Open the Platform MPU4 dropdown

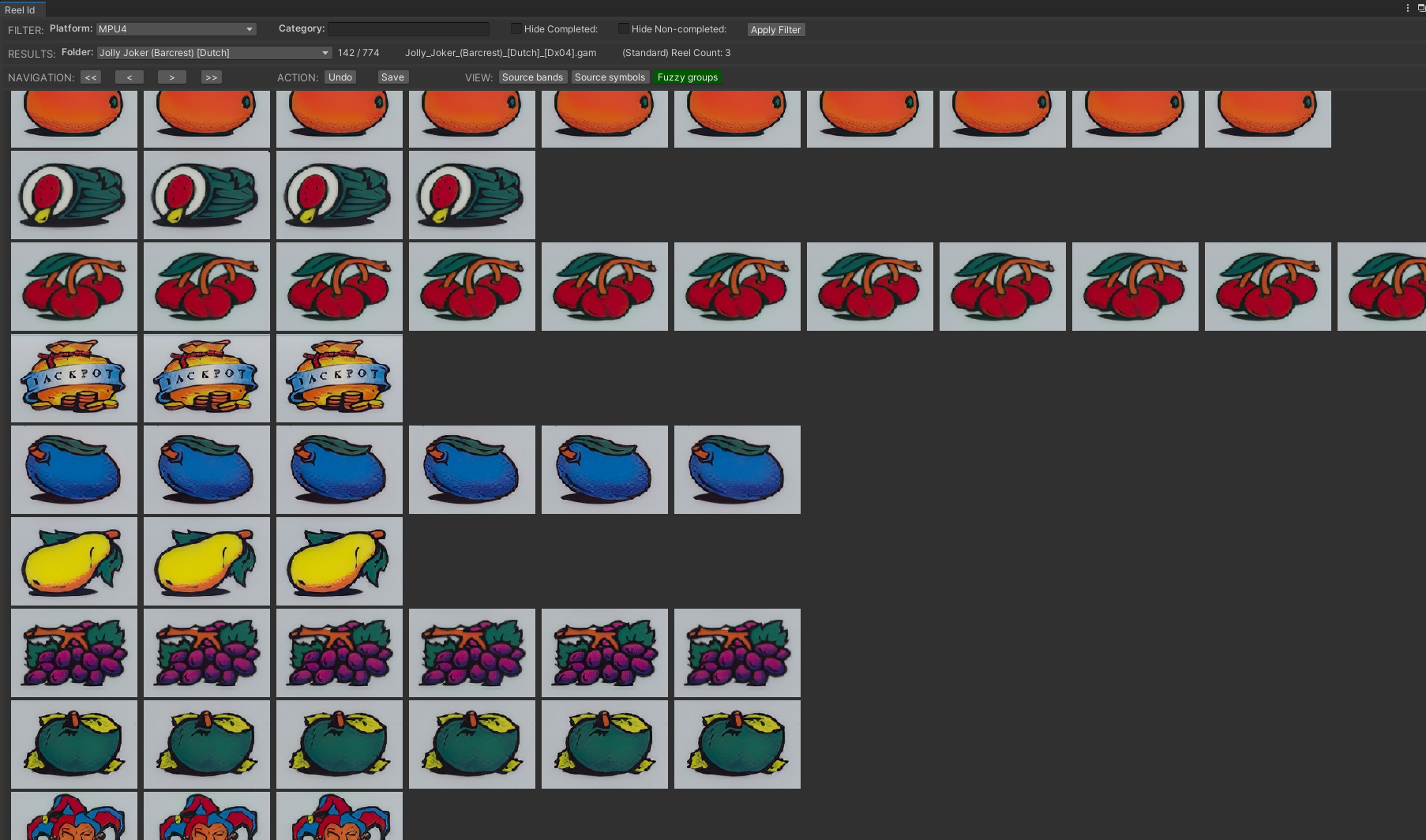[176, 29]
